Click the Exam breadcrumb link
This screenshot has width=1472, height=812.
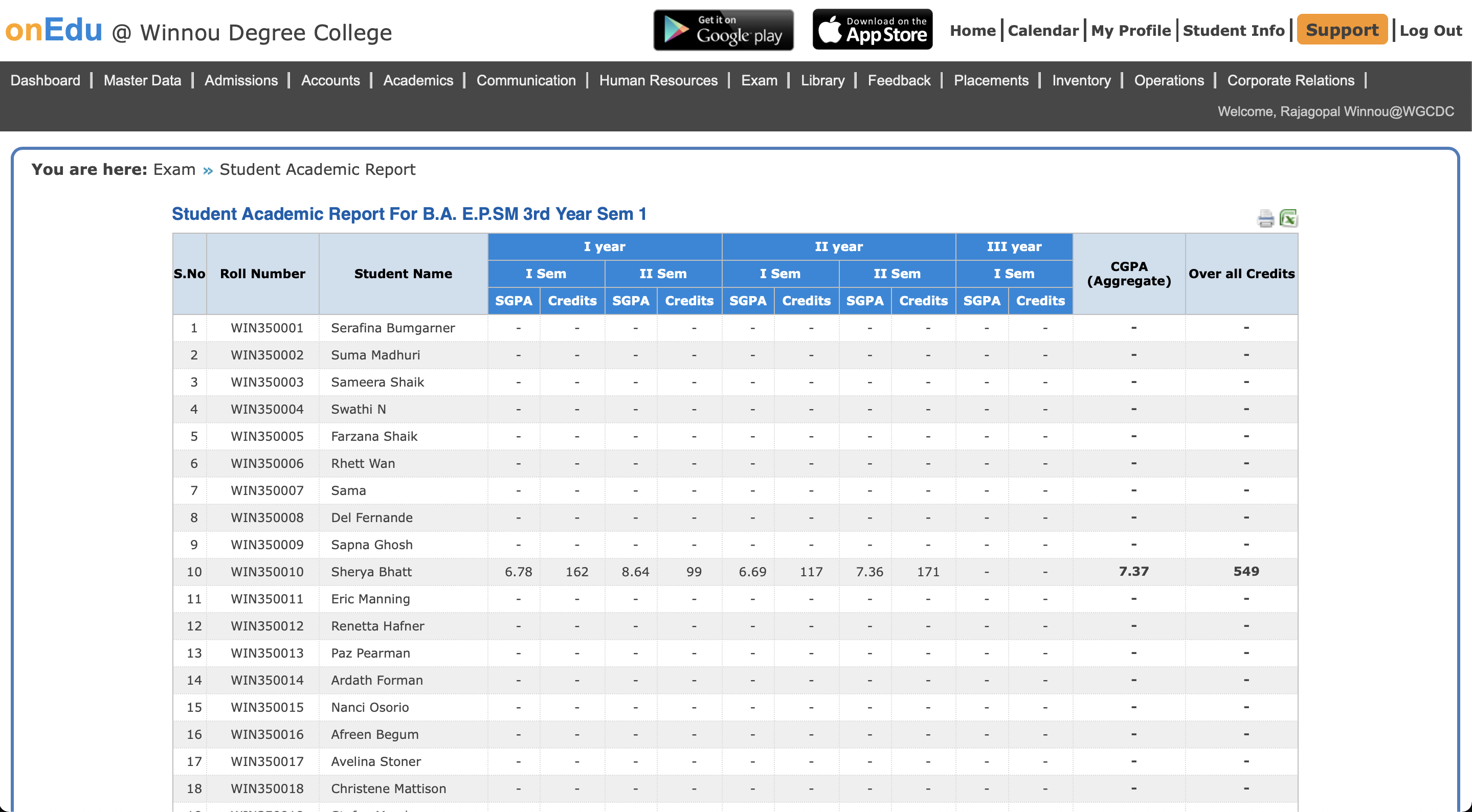pyautogui.click(x=174, y=169)
